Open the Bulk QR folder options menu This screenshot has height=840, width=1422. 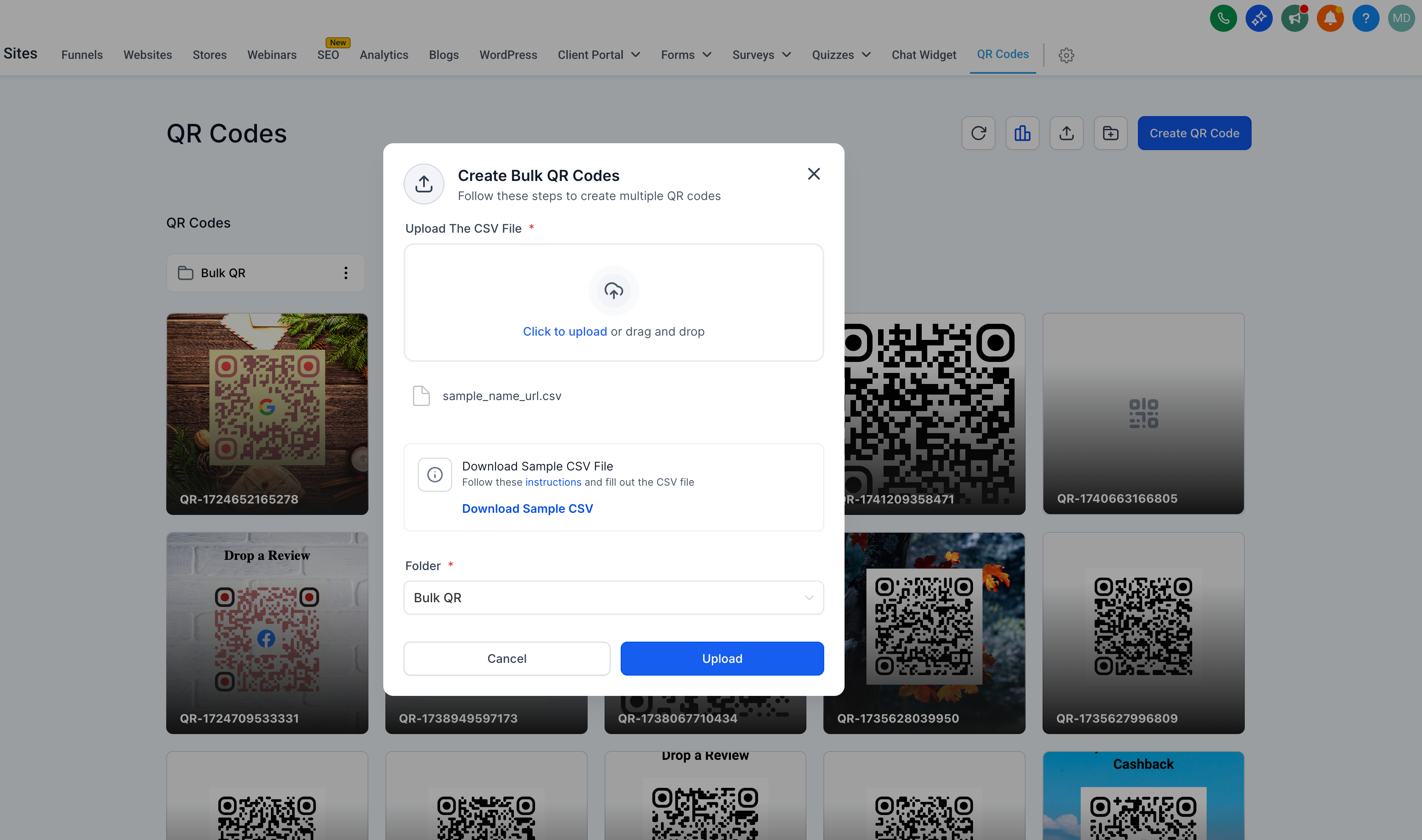pyautogui.click(x=346, y=273)
